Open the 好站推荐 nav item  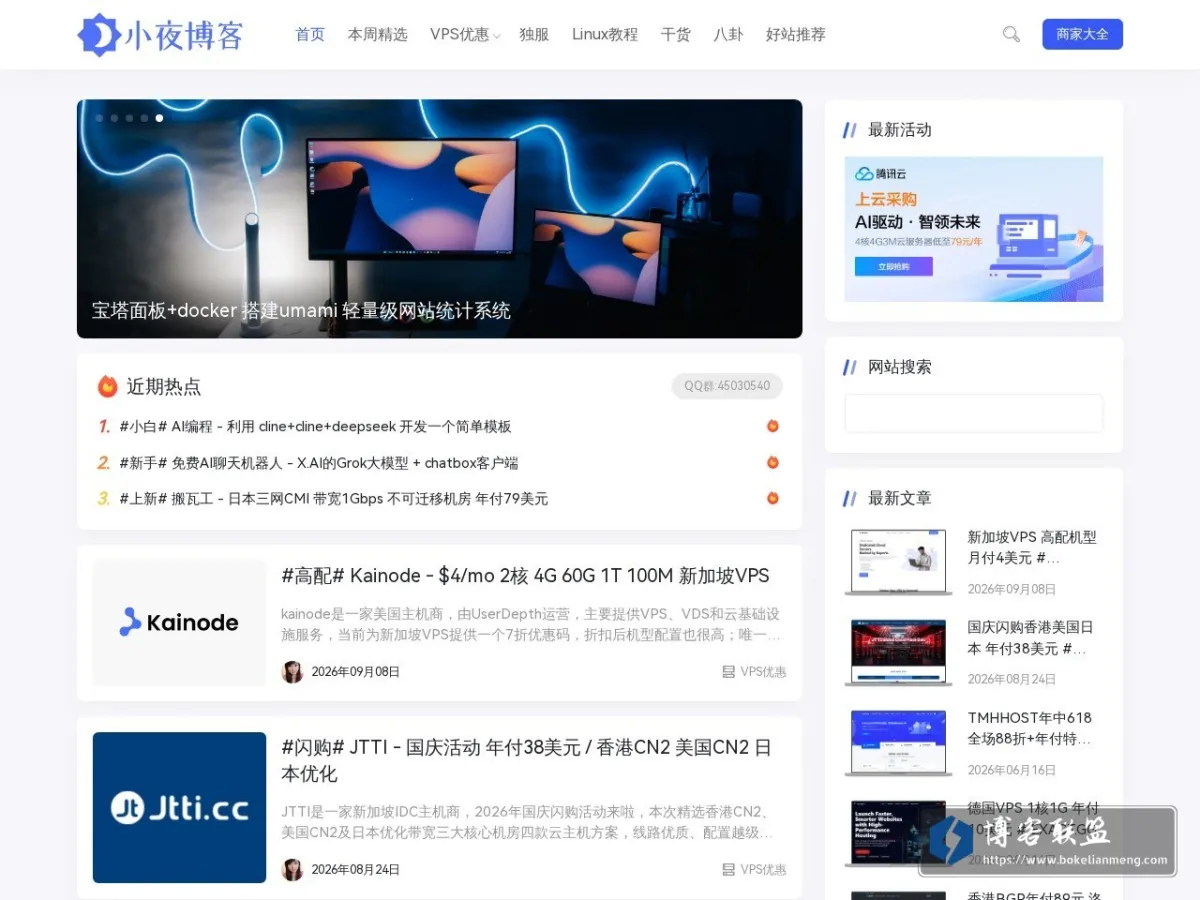point(796,34)
